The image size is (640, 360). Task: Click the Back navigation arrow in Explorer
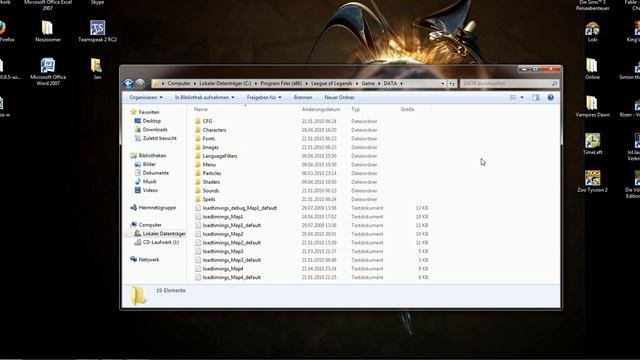click(x=128, y=83)
